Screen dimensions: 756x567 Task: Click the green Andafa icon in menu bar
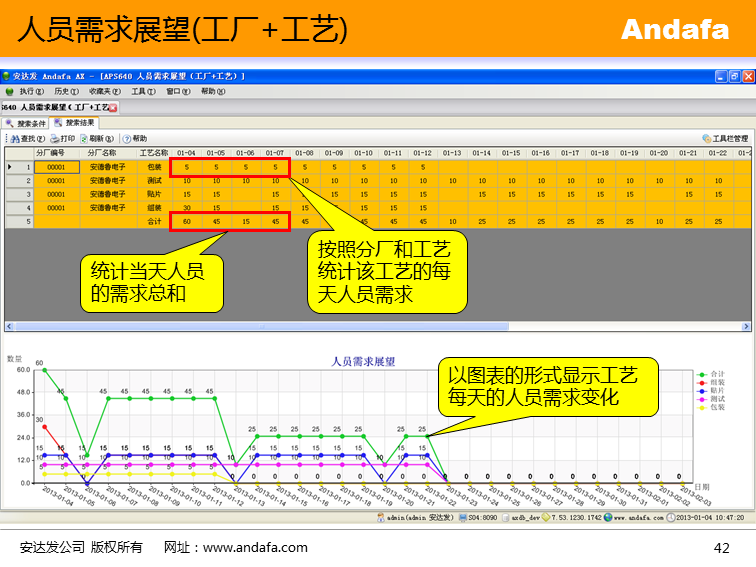click(x=9, y=91)
